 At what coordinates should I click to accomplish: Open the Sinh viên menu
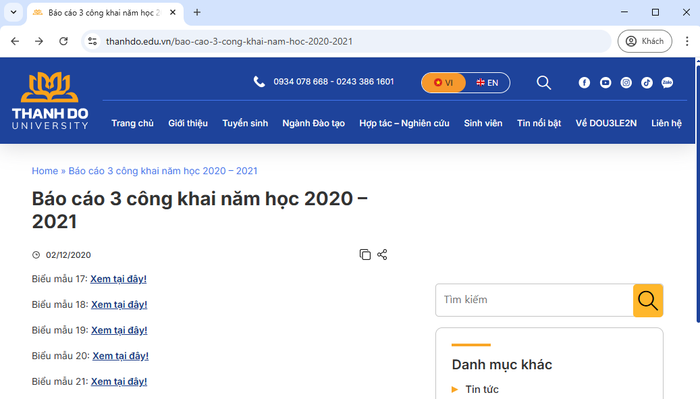coord(483,123)
